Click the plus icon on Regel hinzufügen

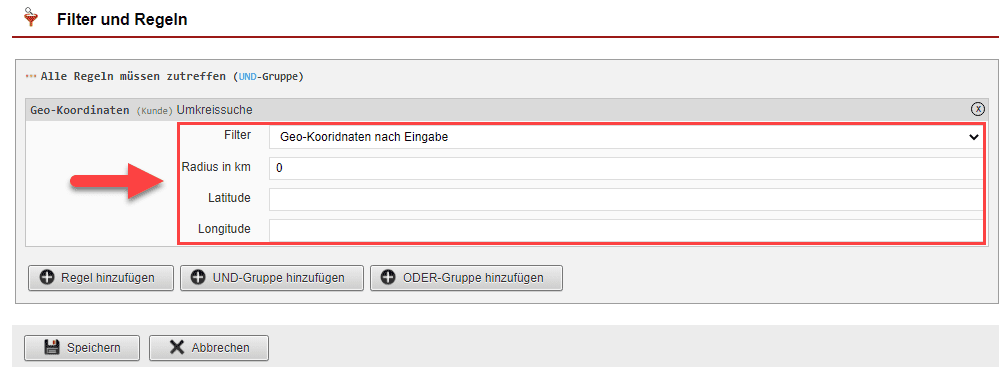[47, 278]
